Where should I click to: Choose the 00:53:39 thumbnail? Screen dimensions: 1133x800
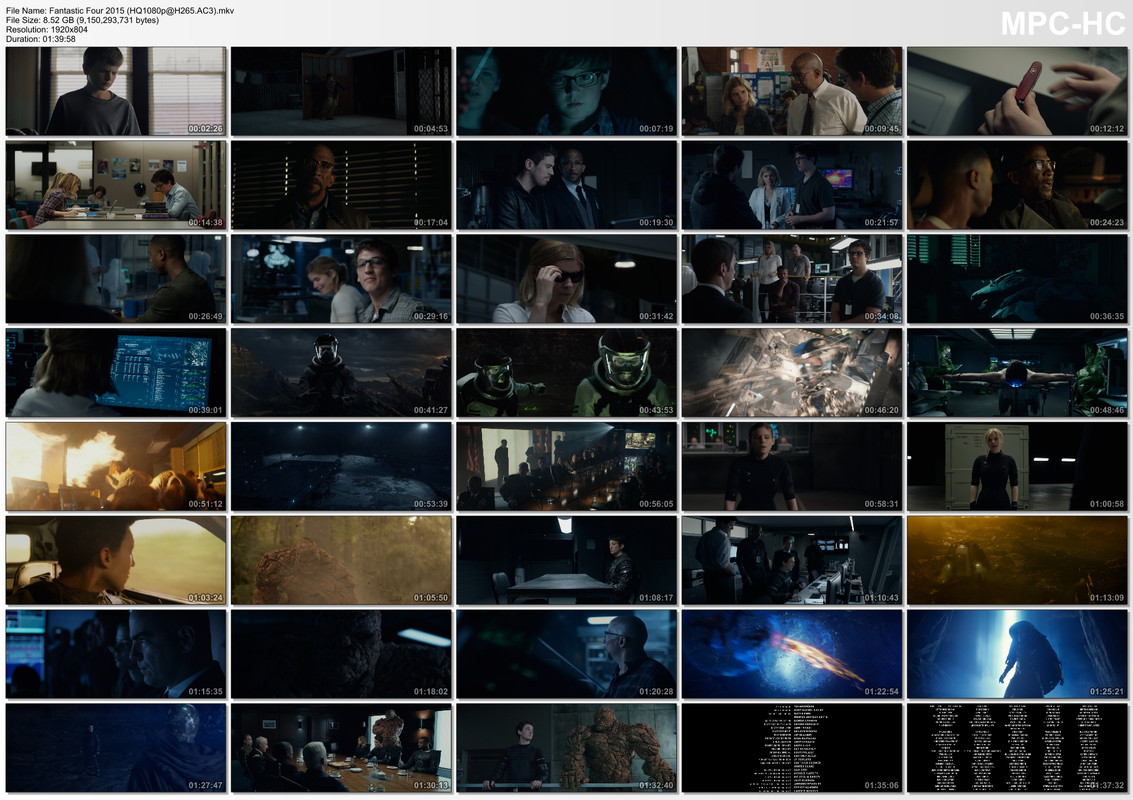(341, 467)
